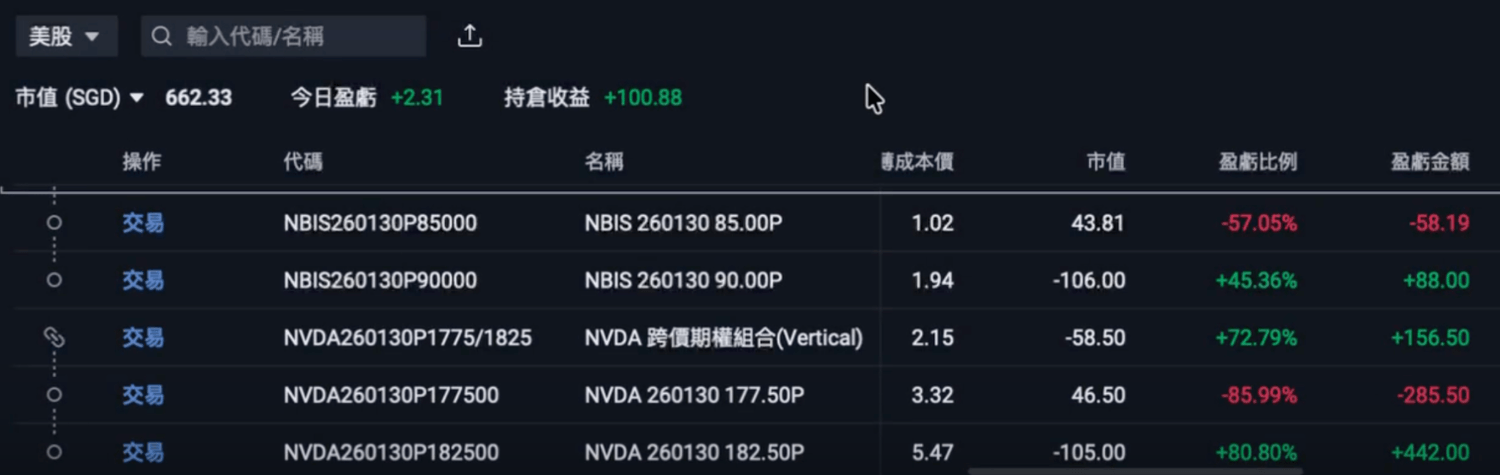Sort by 盈虧金額 column header
1500x475 pixels.
[1430, 162]
